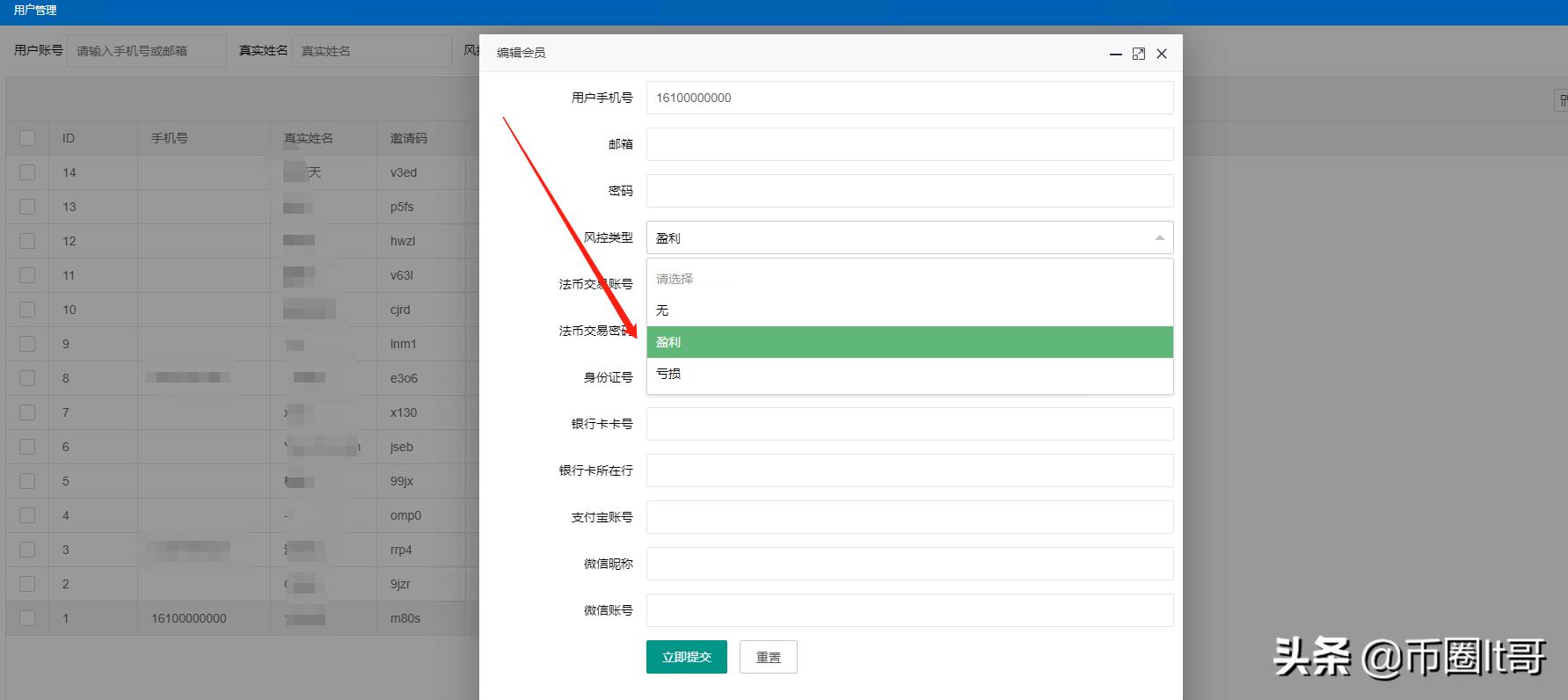Check the row with ID 11

(x=27, y=275)
